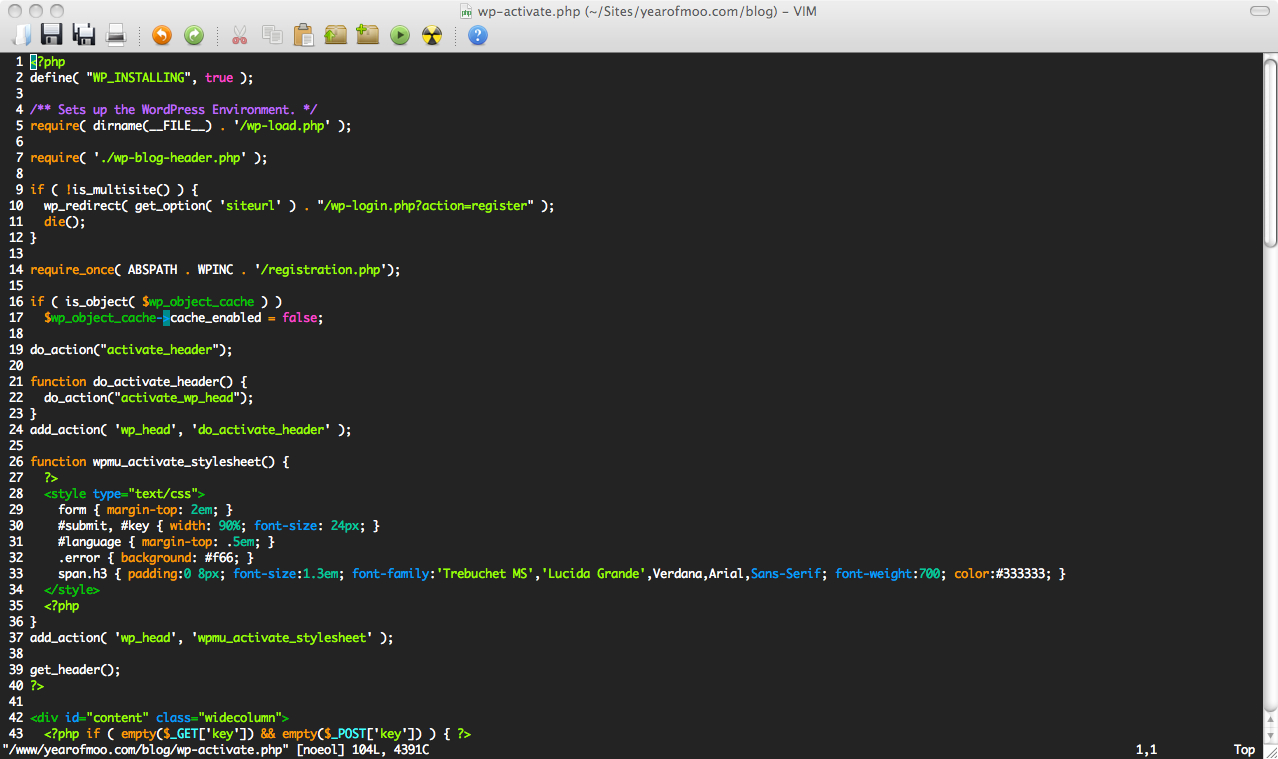Paste from the clipboard icon
Screen dimensions: 1278x759
click(x=304, y=35)
